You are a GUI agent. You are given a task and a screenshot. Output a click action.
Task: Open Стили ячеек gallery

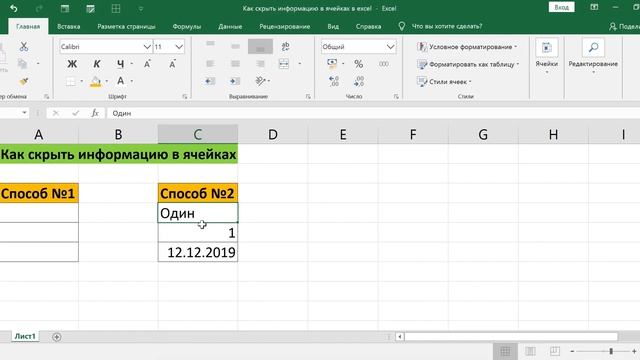tap(444, 82)
